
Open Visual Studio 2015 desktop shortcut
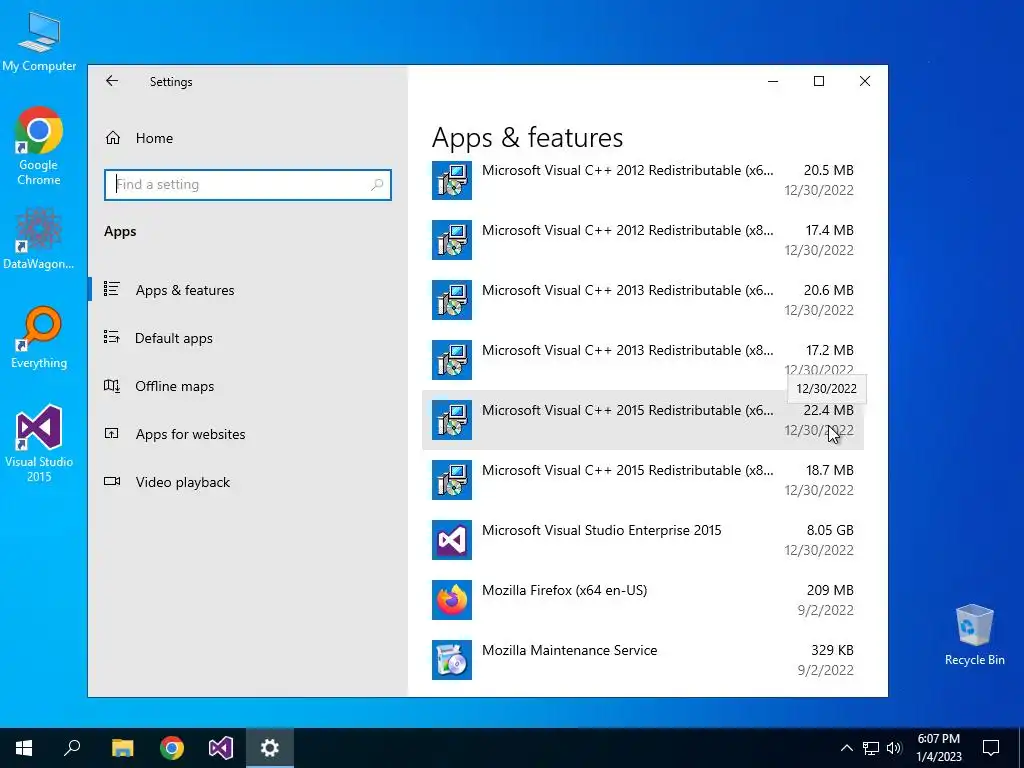(x=39, y=444)
